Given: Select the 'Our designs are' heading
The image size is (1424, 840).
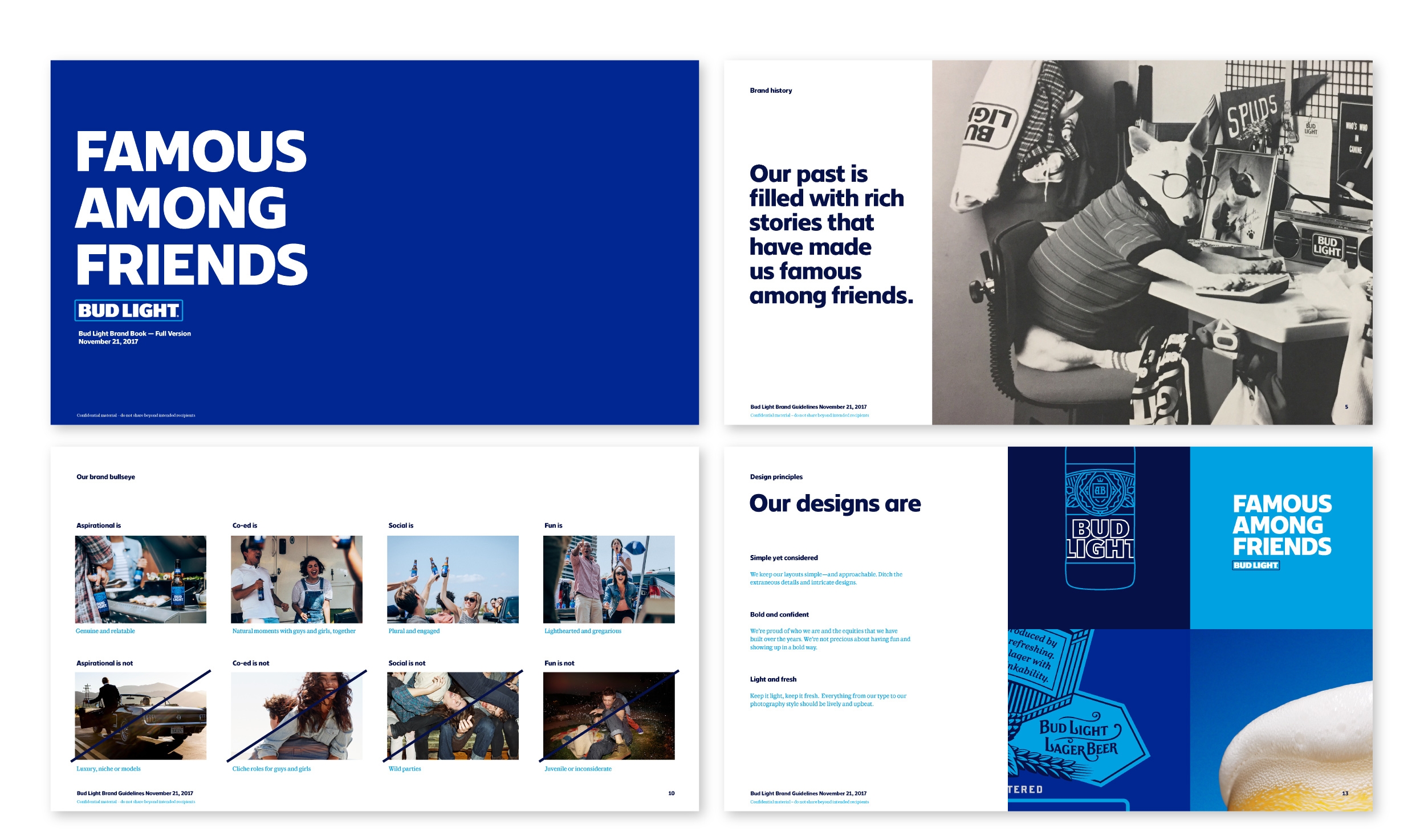Looking at the screenshot, I should 835,504.
